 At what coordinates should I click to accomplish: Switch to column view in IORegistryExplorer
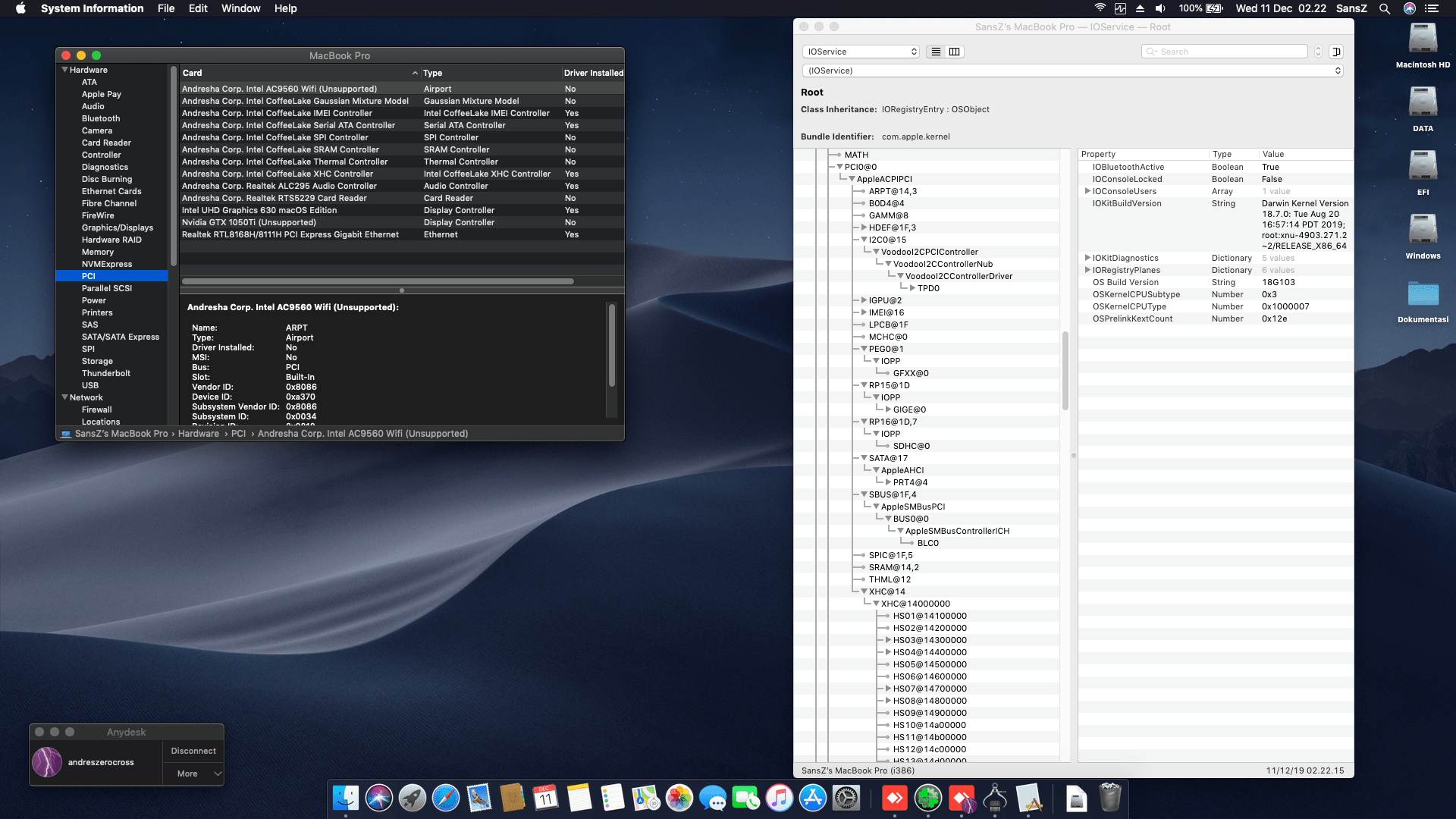pos(954,51)
